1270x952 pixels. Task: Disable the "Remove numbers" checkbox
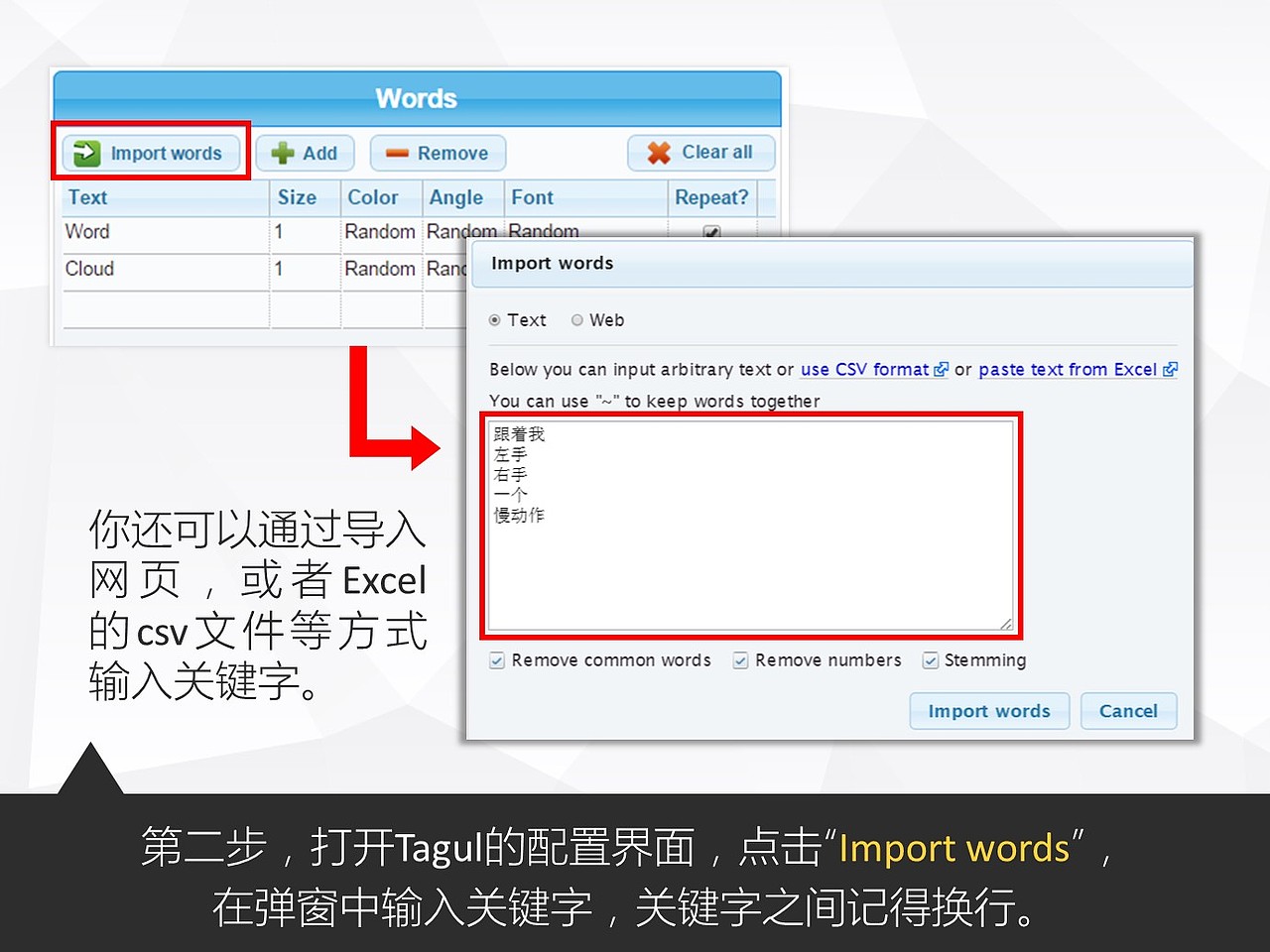point(740,659)
